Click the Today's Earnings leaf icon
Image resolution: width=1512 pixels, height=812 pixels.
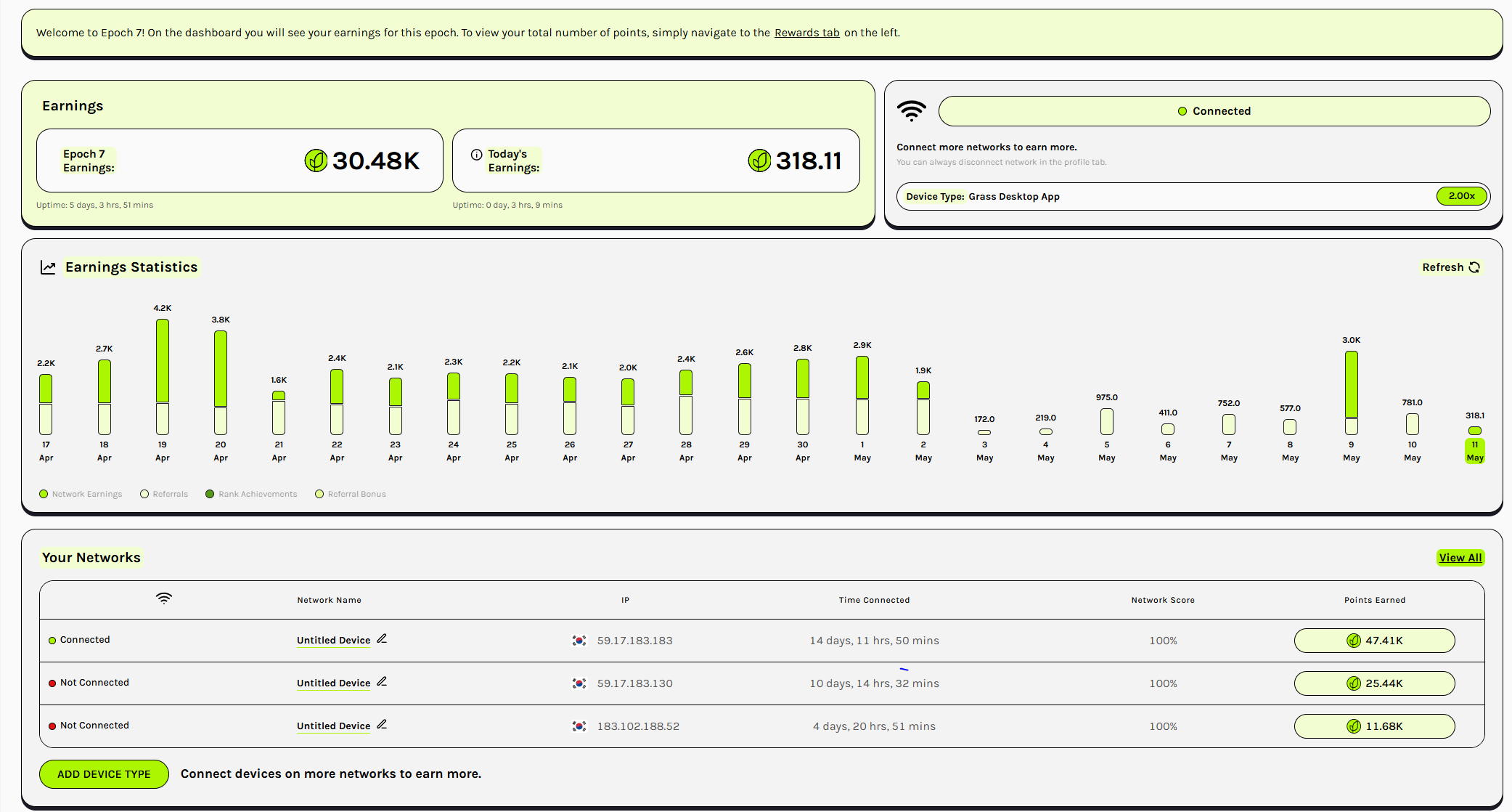click(x=759, y=161)
